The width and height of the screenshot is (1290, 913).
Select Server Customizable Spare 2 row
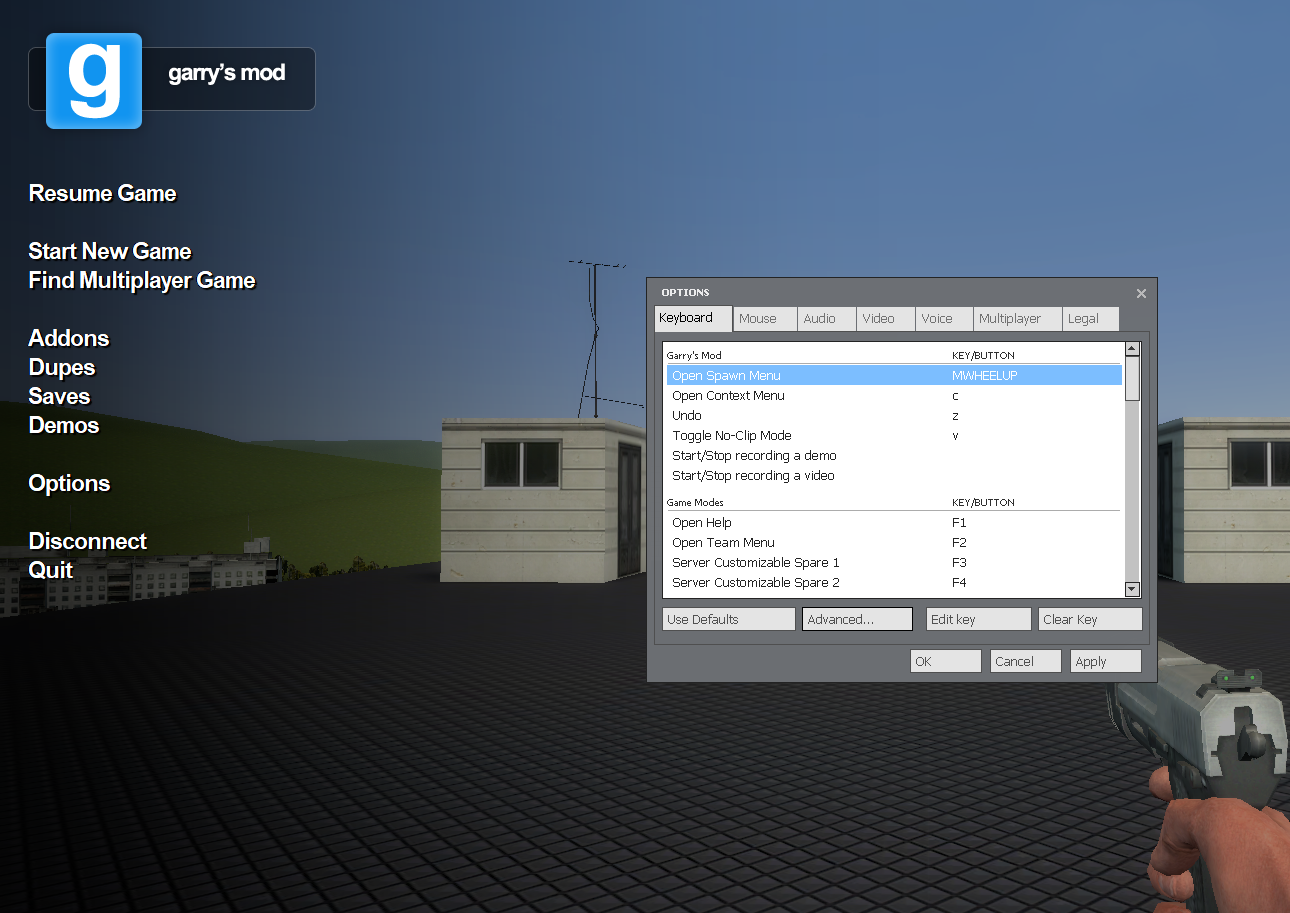(x=894, y=582)
